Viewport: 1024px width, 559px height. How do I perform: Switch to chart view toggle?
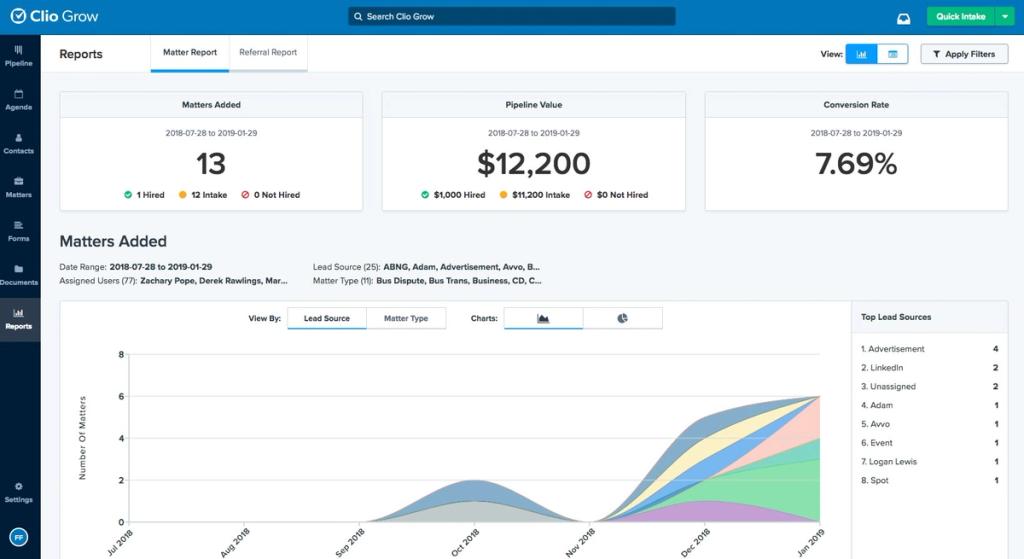click(861, 54)
